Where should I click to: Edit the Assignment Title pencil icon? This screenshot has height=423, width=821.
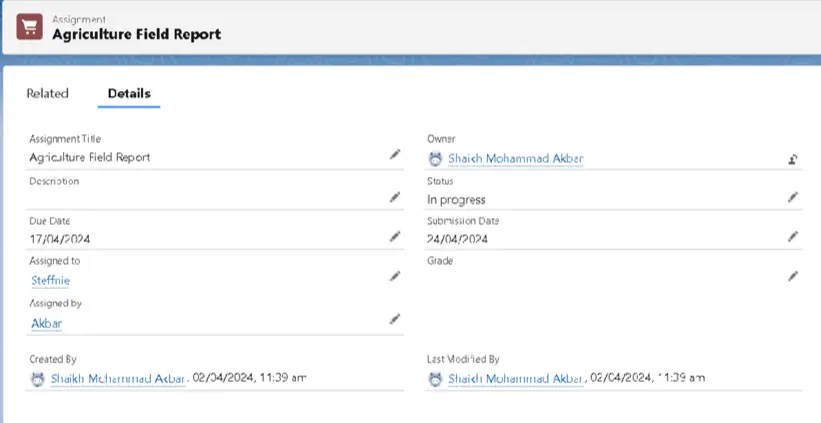pos(394,155)
